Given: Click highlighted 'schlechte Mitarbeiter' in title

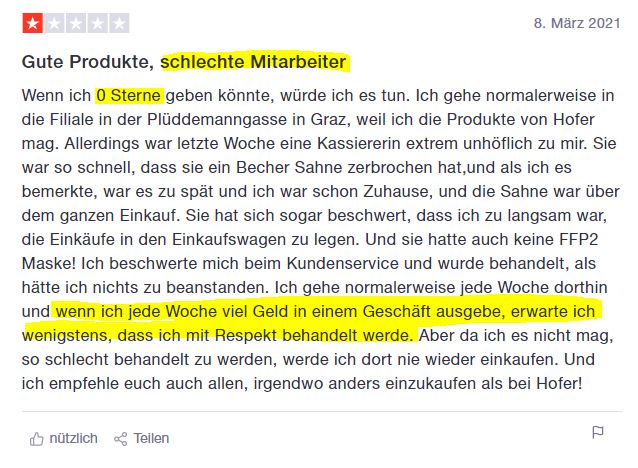Looking at the screenshot, I should pyautogui.click(x=253, y=62).
